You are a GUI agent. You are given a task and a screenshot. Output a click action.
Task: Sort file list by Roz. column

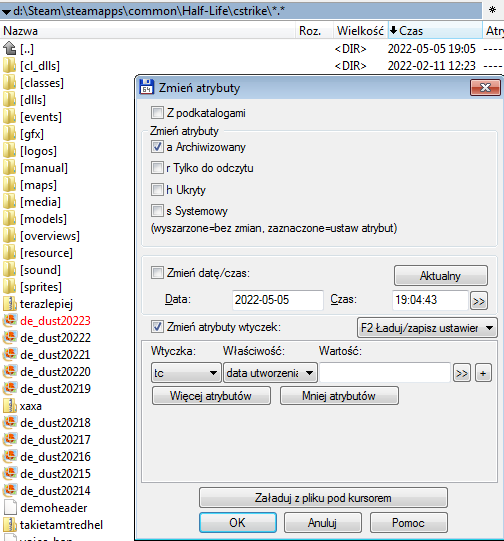click(314, 31)
